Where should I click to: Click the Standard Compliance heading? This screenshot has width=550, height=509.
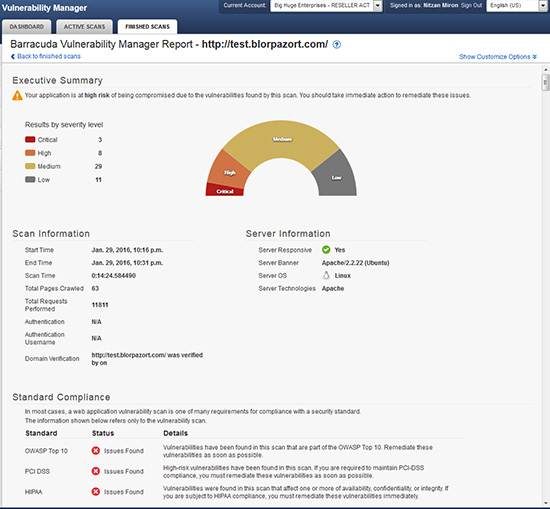pos(61,397)
